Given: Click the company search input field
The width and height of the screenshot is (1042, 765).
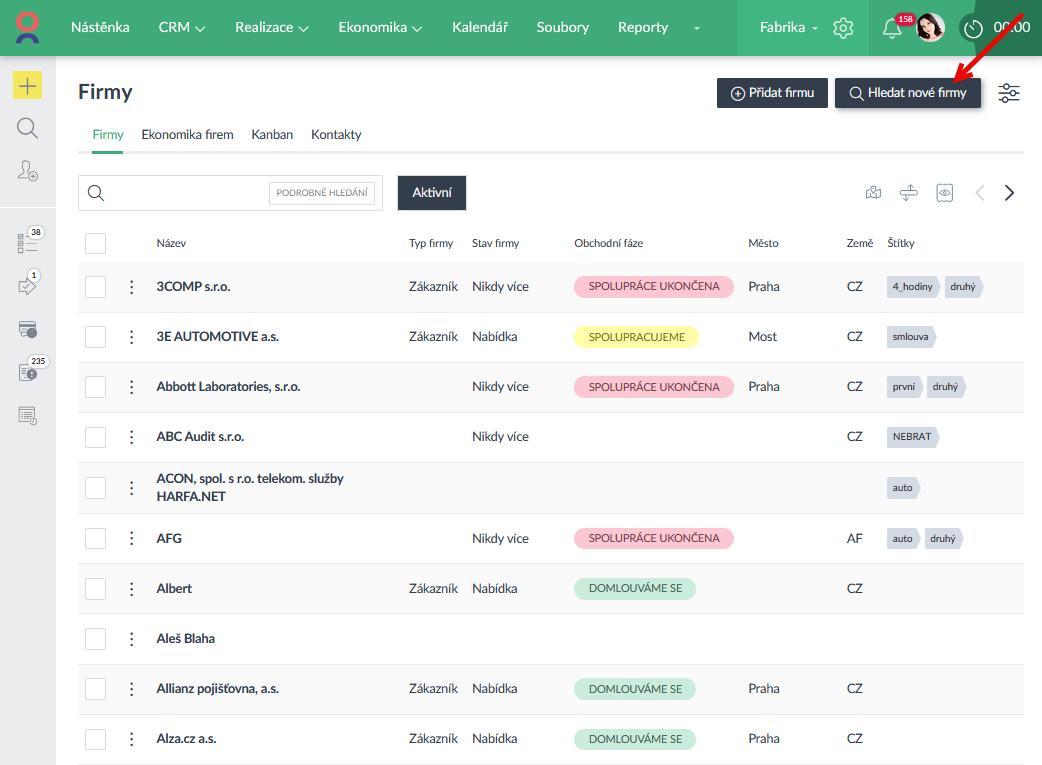Looking at the screenshot, I should 185,193.
